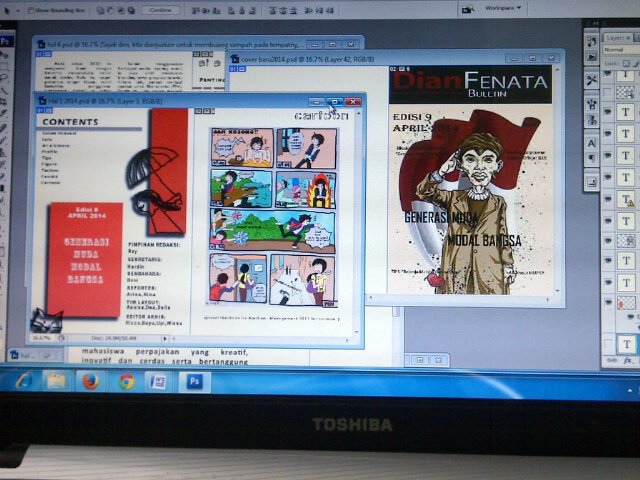Image resolution: width=640 pixels, height=480 pixels.
Task: Hide the layer with red-mark thumbnail
Action: coord(608,302)
